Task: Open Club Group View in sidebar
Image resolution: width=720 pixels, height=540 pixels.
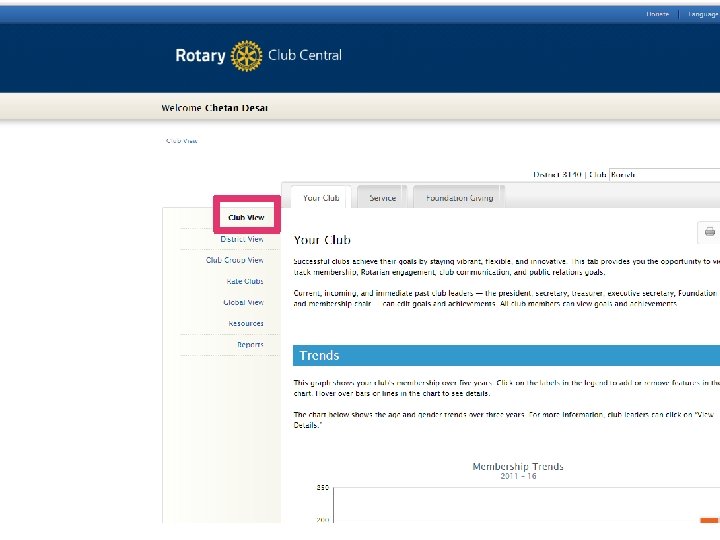Action: click(x=234, y=260)
